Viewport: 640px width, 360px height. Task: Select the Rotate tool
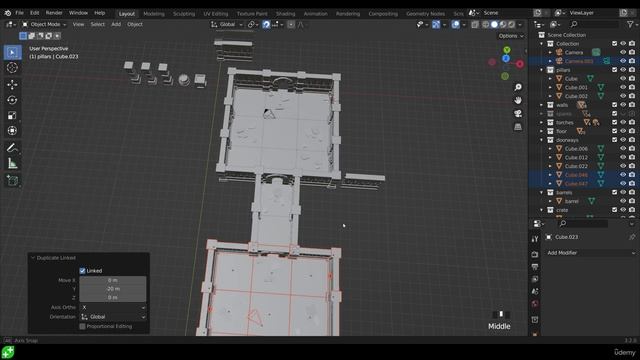point(12,100)
